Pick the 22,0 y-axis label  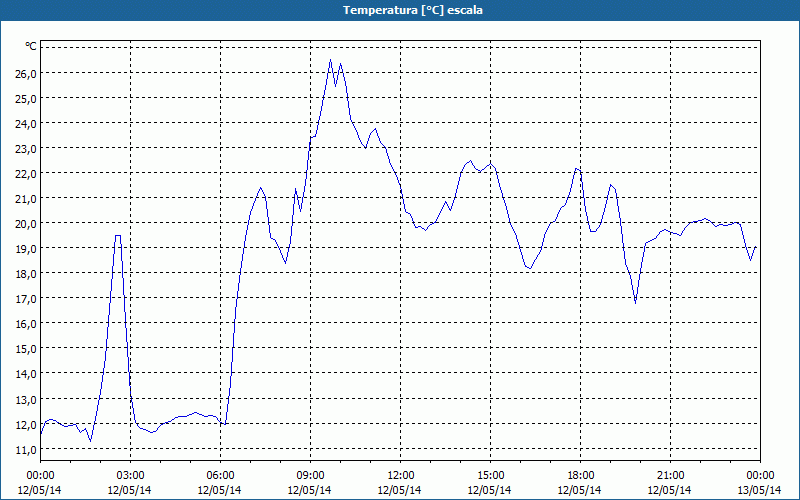click(26, 174)
